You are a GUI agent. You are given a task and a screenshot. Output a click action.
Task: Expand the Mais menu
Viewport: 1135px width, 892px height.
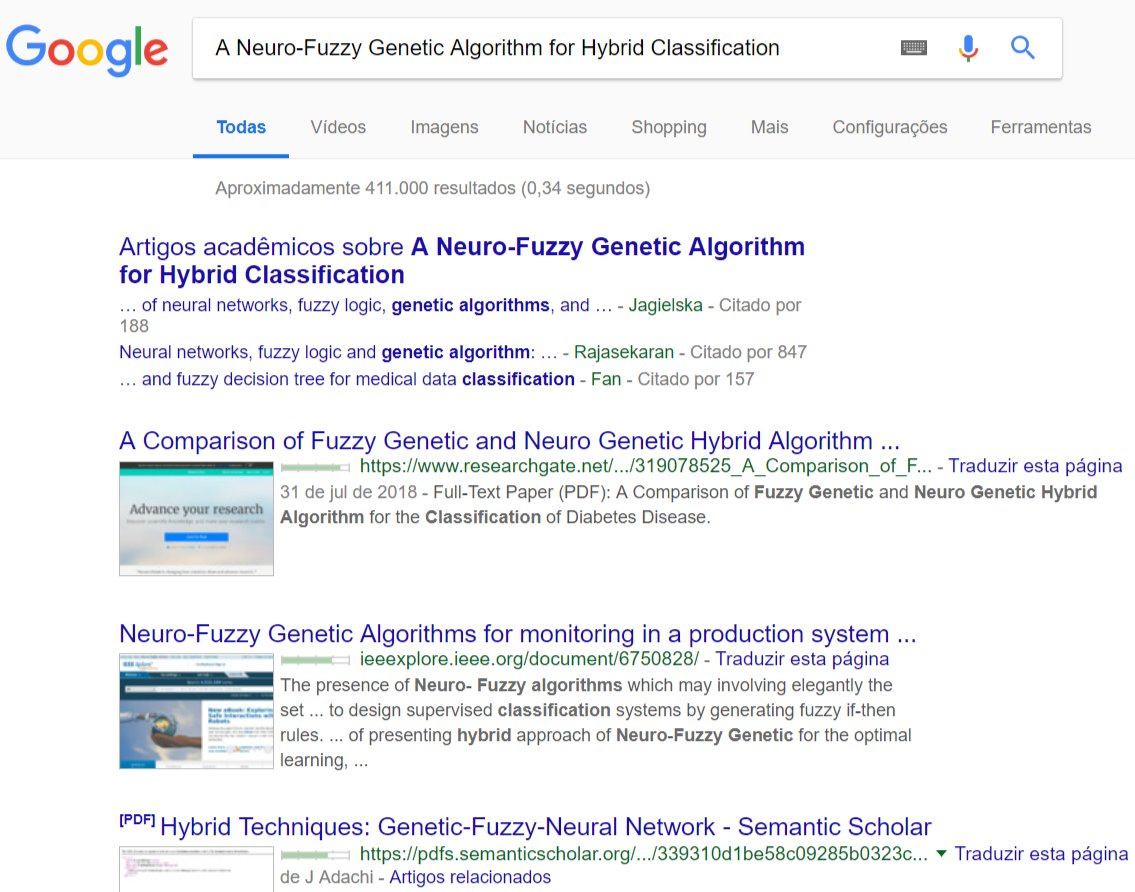pos(769,127)
